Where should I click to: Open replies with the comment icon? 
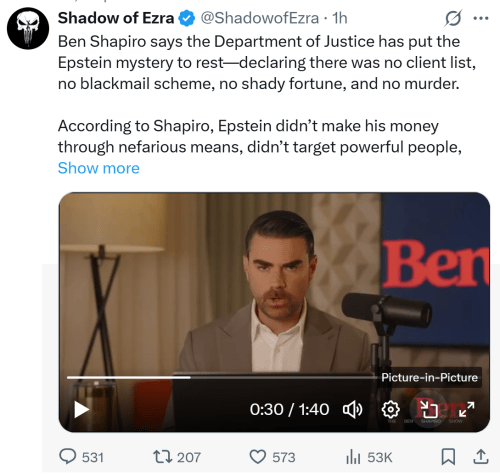(x=68, y=457)
